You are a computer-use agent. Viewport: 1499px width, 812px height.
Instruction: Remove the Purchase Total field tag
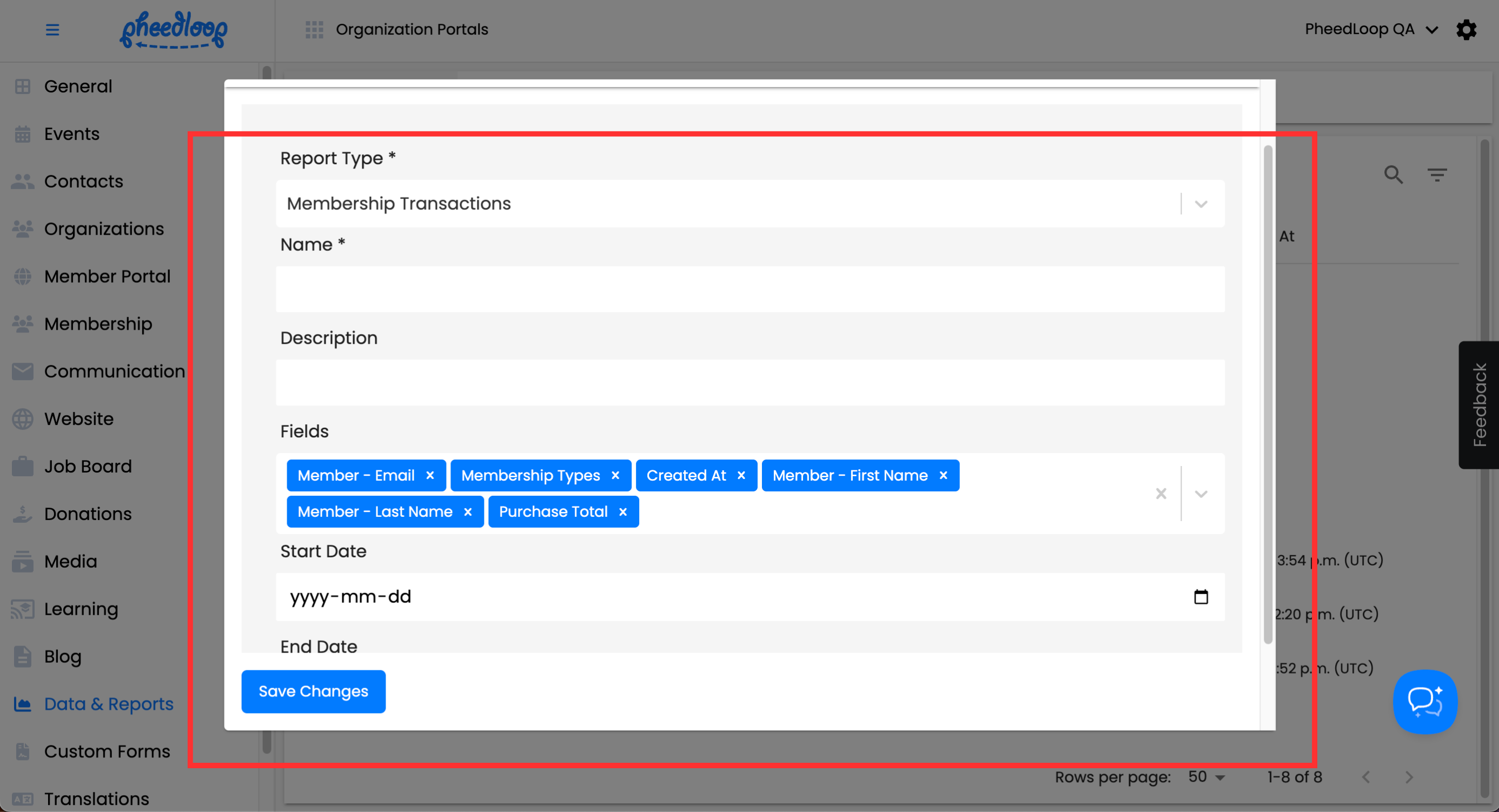[x=622, y=512]
